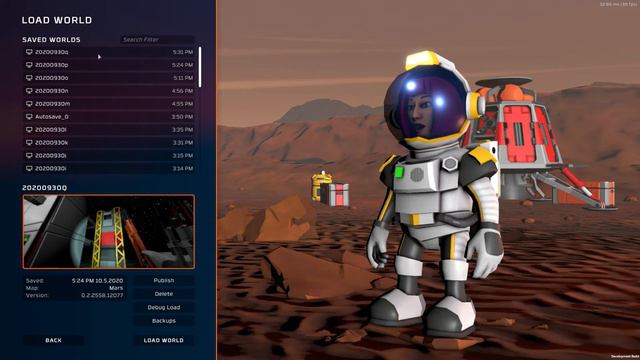
Task: Select the save with time 3:15 PM
Action: pyautogui.click(x=109, y=156)
